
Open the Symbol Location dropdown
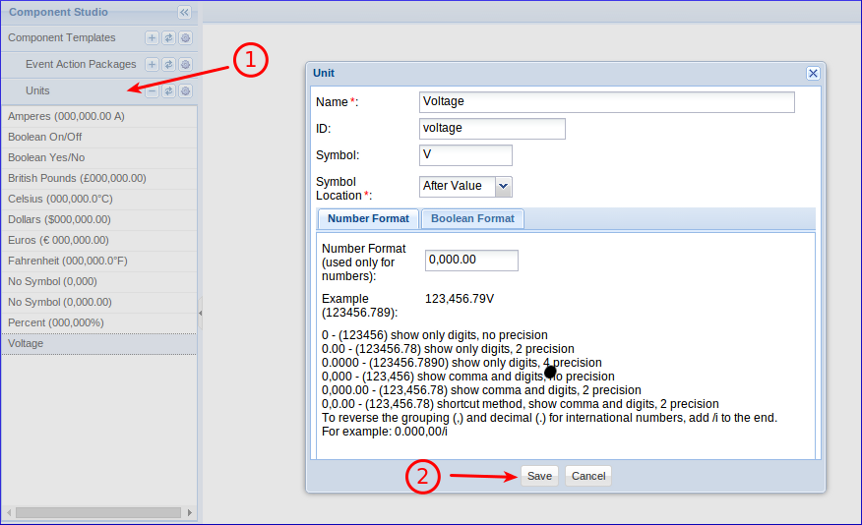click(x=503, y=186)
